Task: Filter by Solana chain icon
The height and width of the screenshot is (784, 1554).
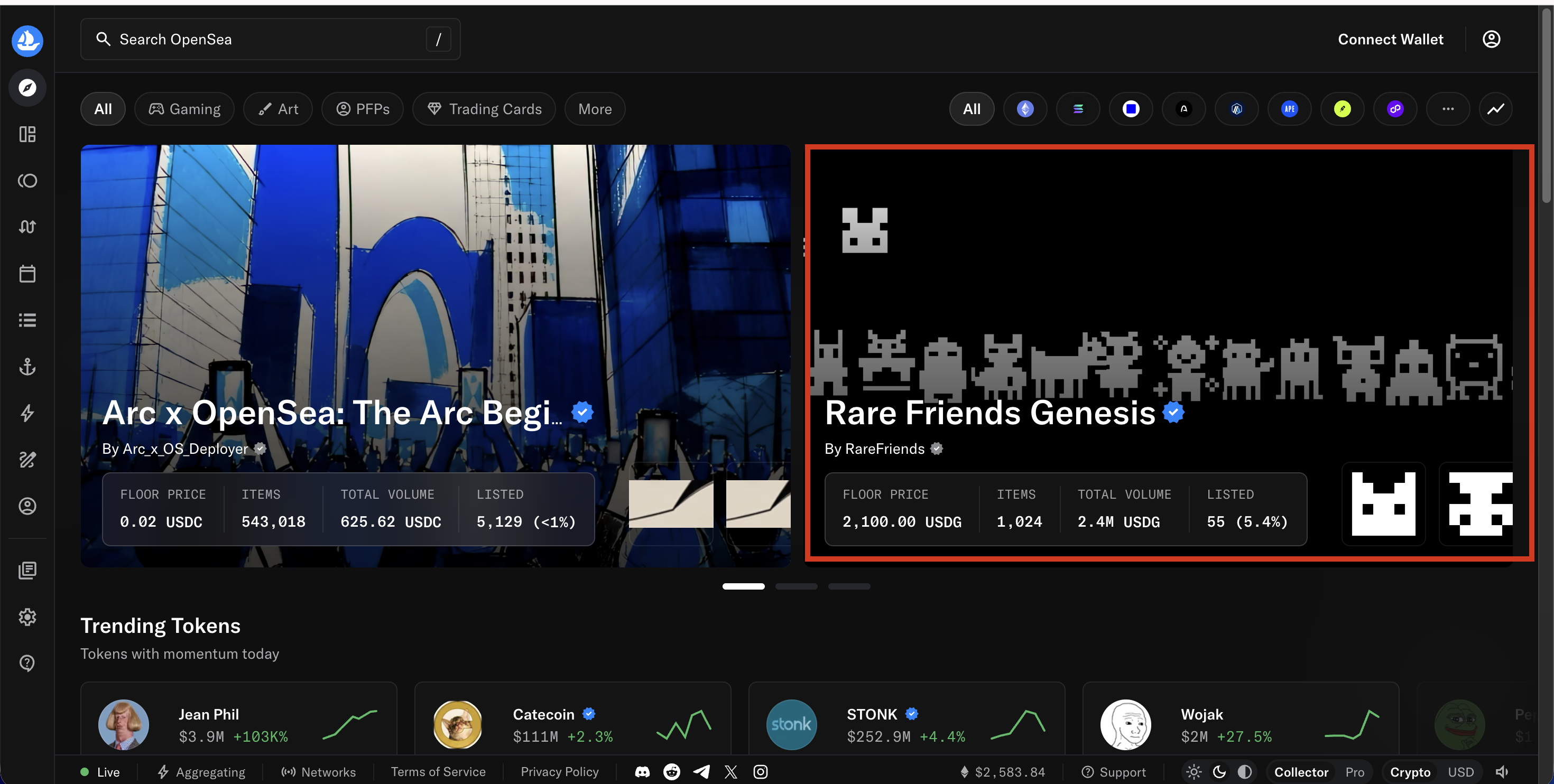Action: tap(1078, 109)
